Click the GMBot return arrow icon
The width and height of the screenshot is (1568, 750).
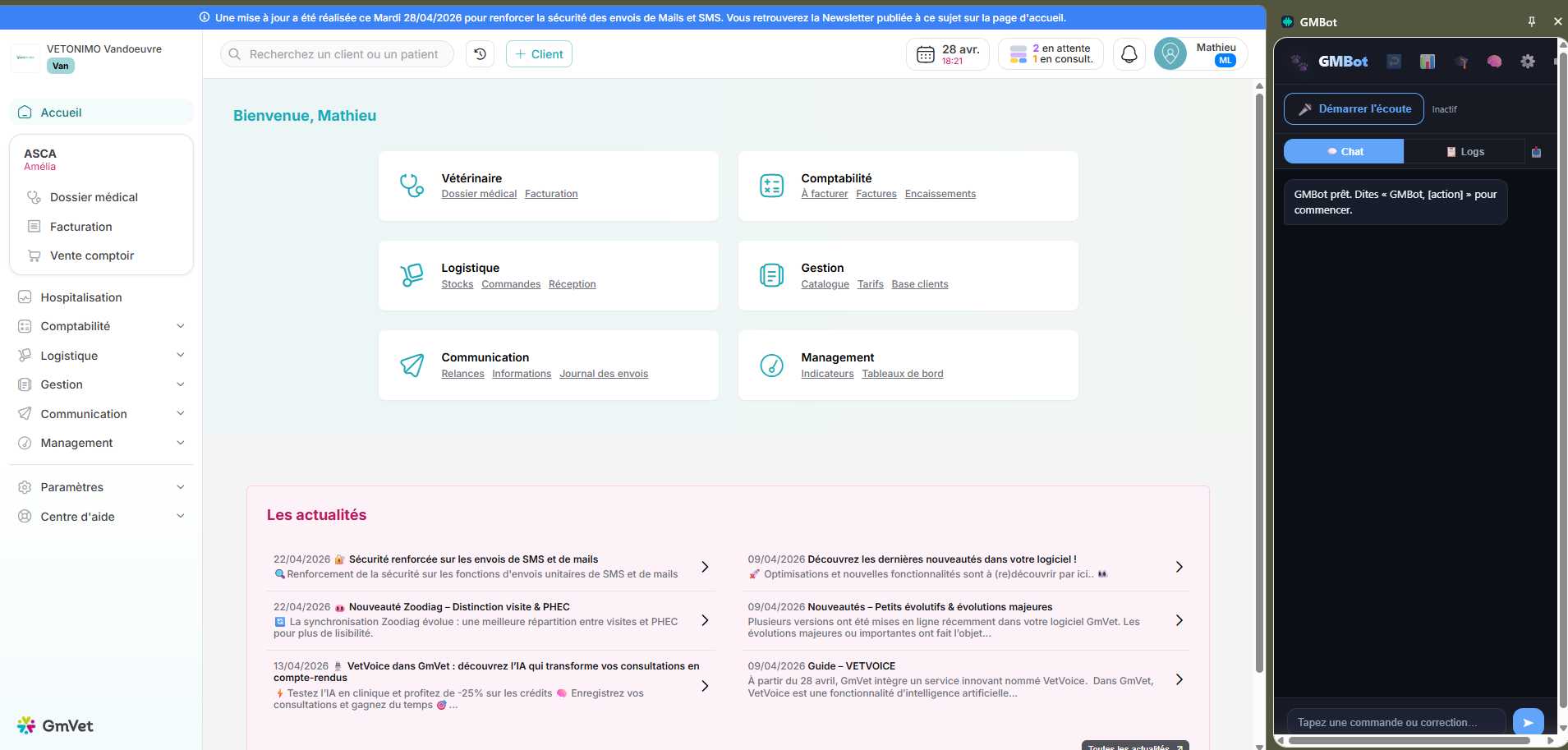(1394, 62)
